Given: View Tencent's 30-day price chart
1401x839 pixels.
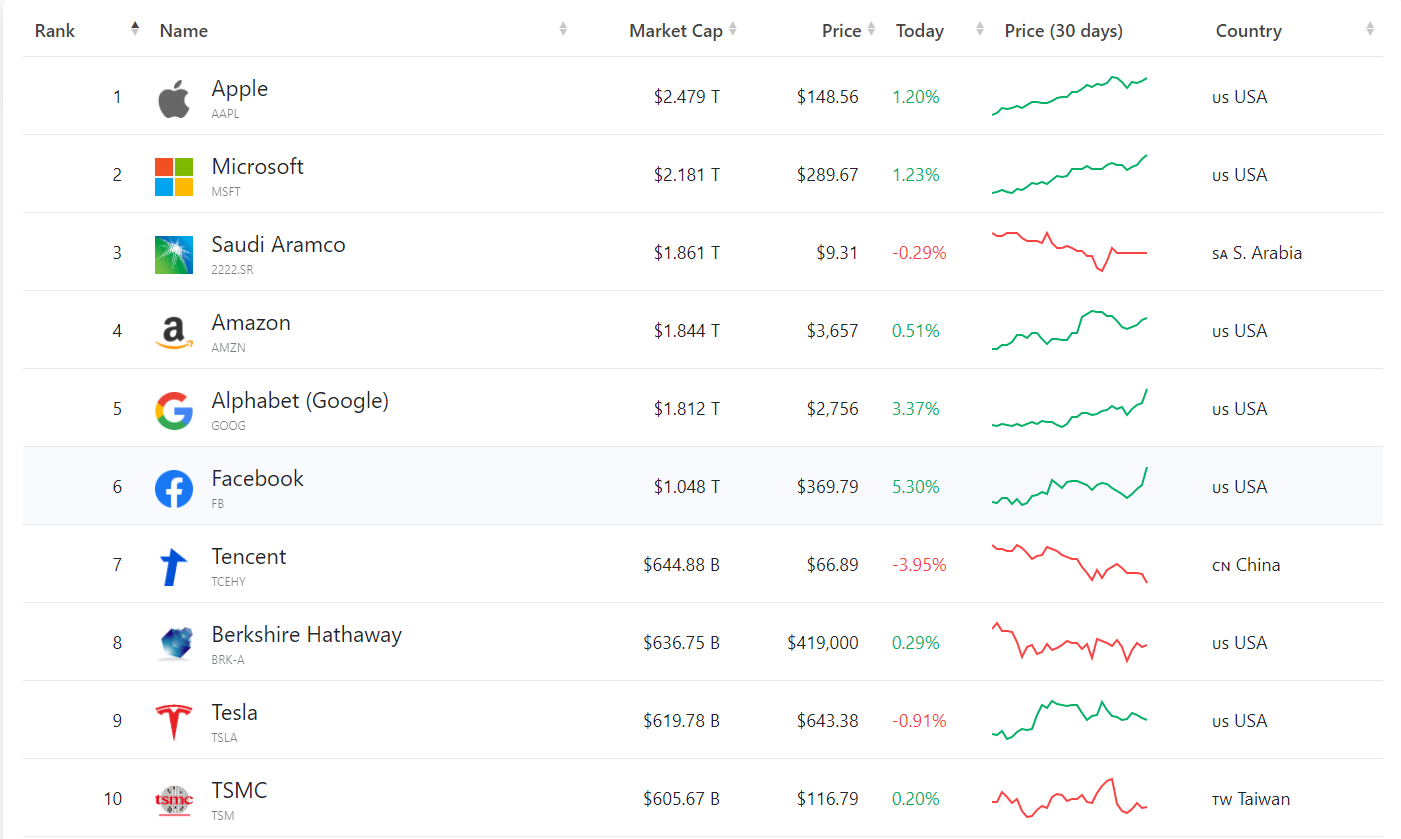Looking at the screenshot, I should click(1070, 564).
